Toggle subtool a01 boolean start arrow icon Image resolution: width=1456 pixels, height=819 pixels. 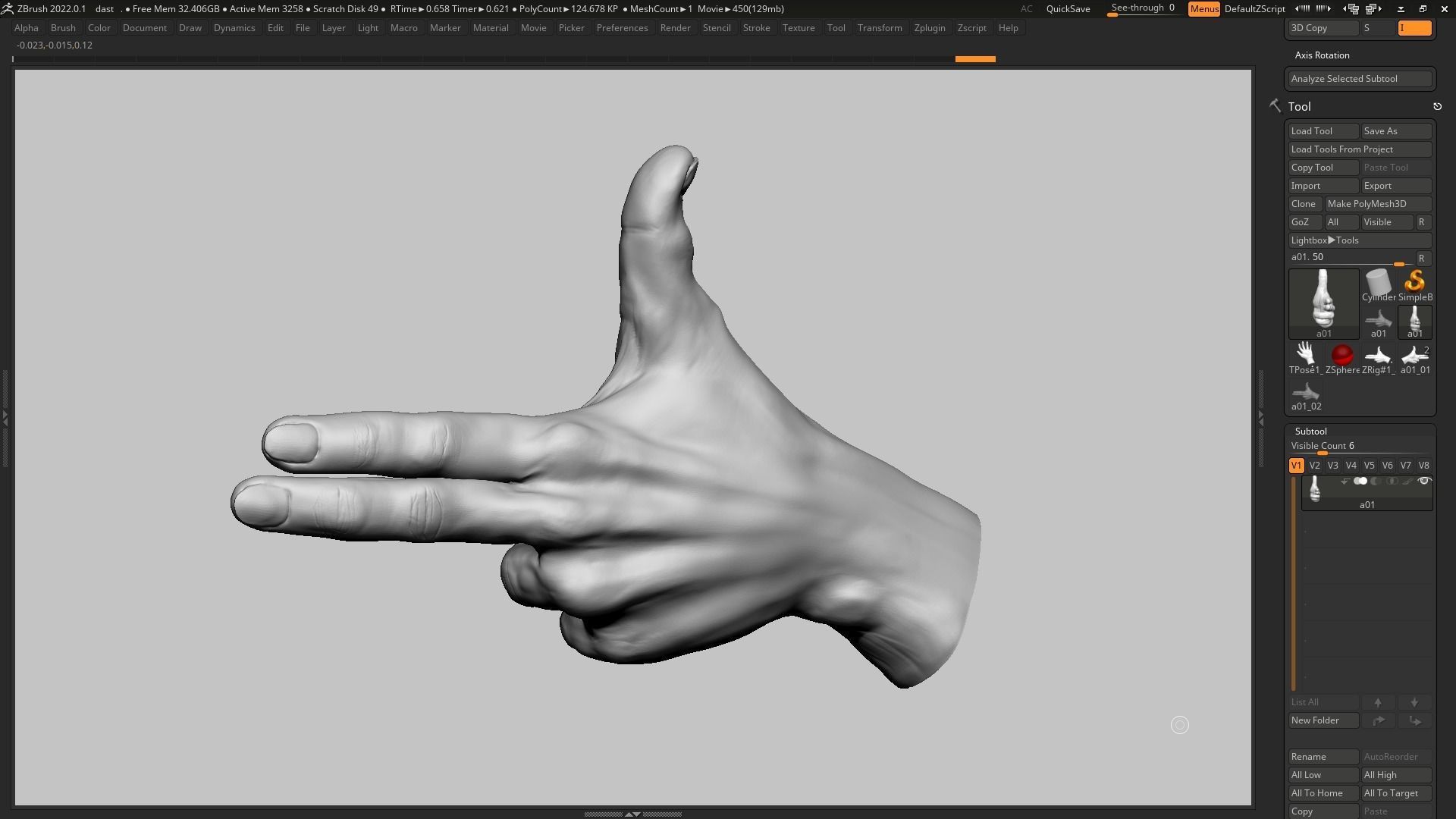[1345, 482]
